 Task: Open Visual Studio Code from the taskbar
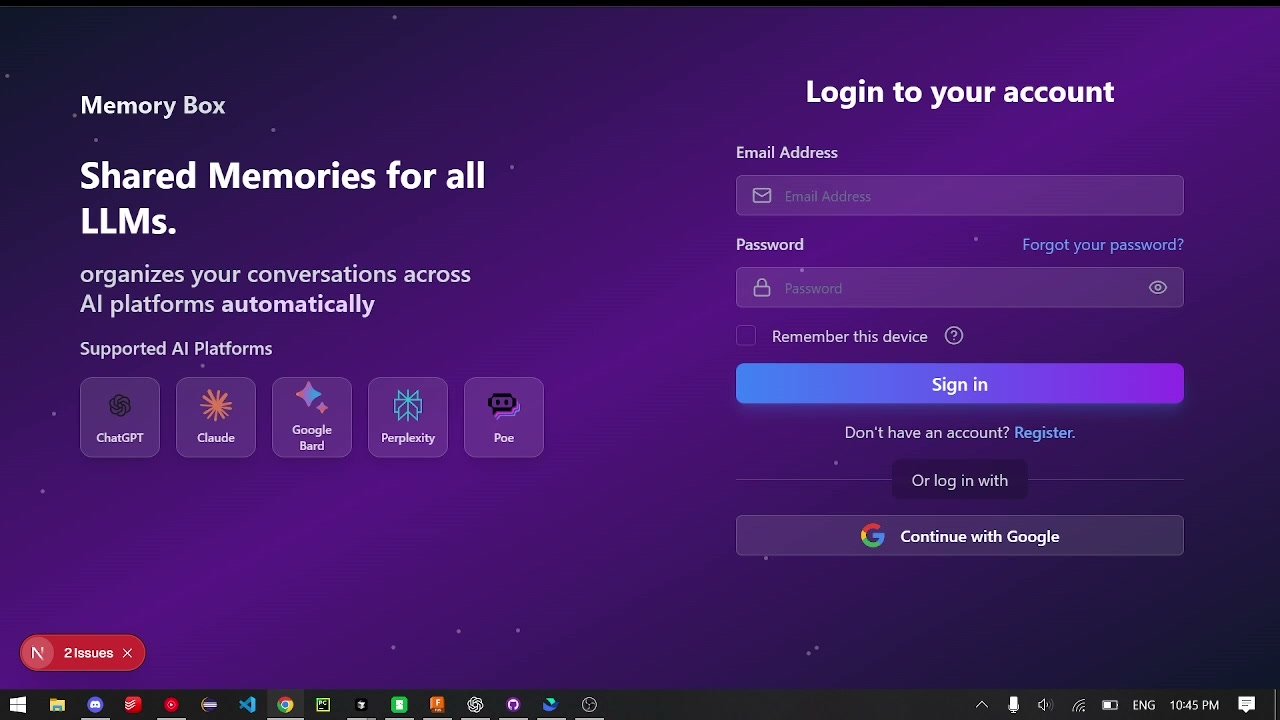point(247,705)
